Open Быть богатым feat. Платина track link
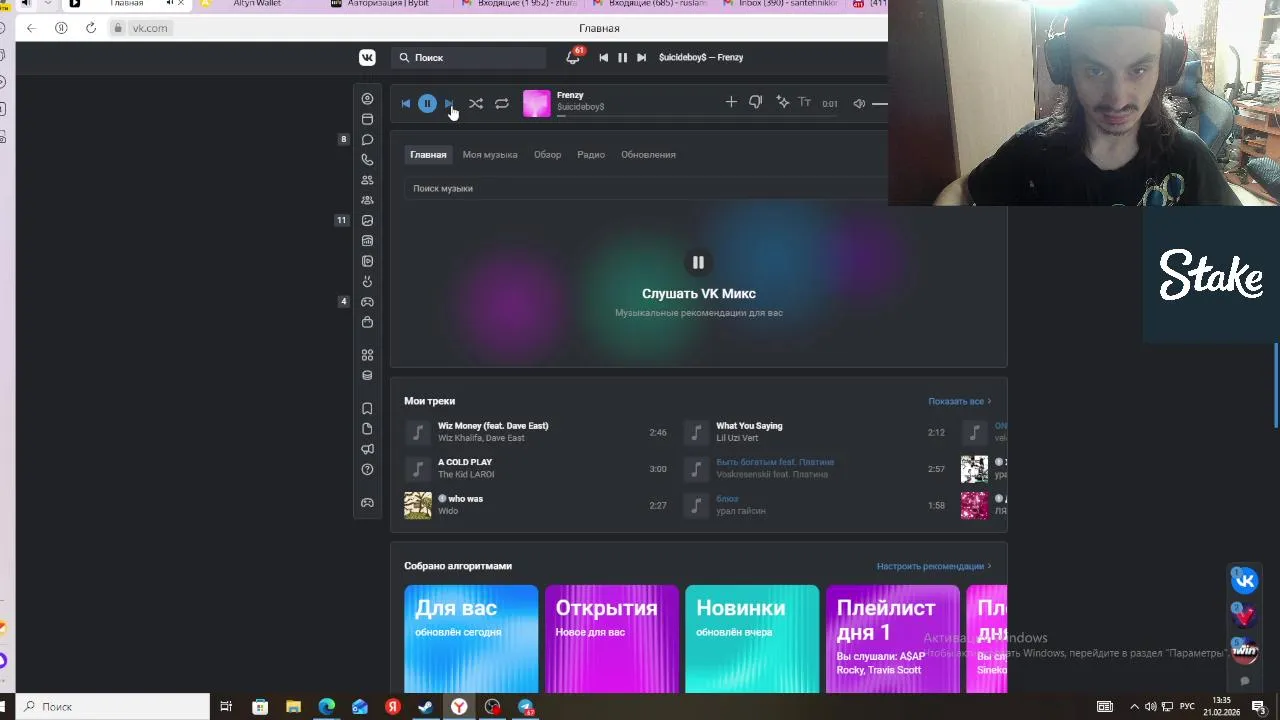This screenshot has width=1280, height=720. click(775, 462)
